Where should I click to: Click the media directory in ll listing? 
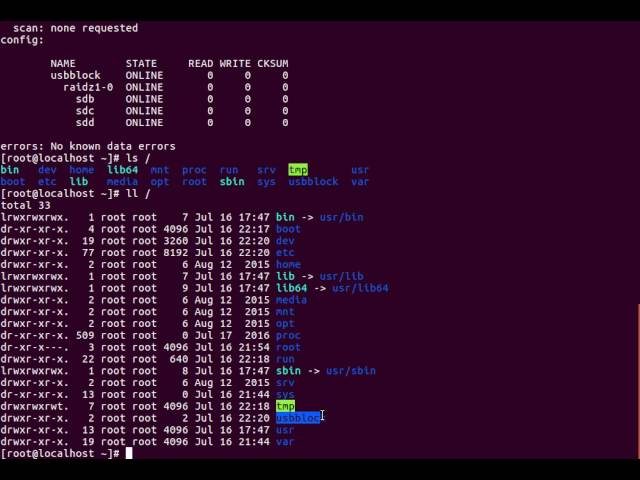pyautogui.click(x=291, y=300)
